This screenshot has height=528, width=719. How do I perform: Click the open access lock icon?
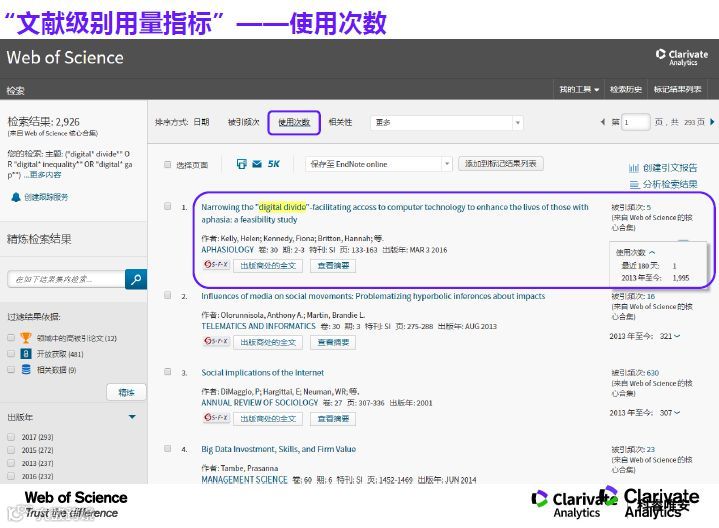[x=26, y=354]
